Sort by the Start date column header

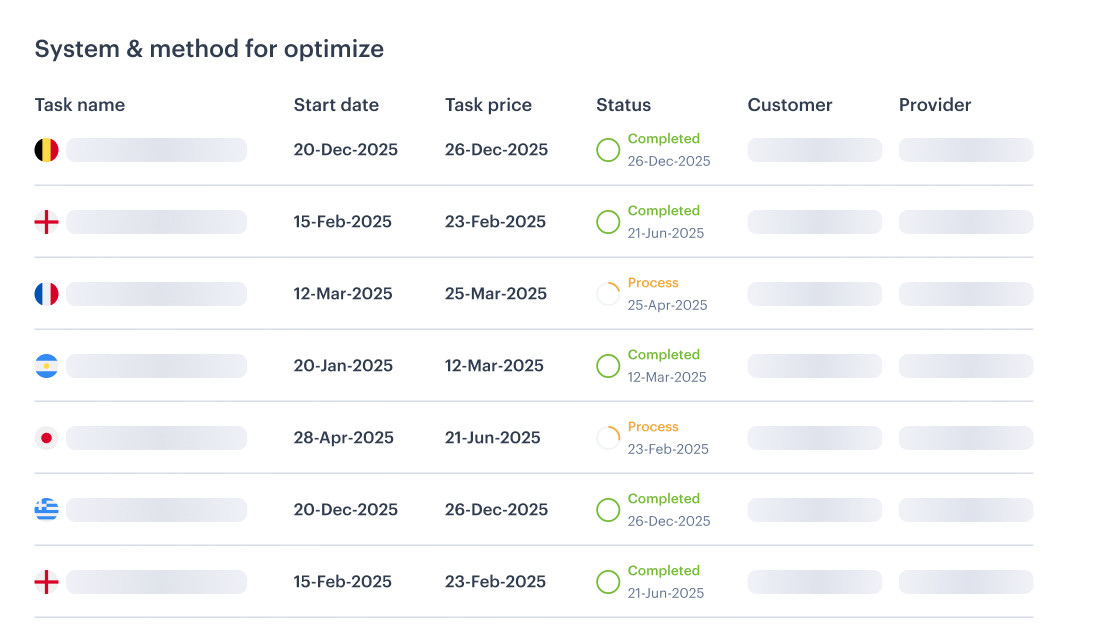pos(336,105)
